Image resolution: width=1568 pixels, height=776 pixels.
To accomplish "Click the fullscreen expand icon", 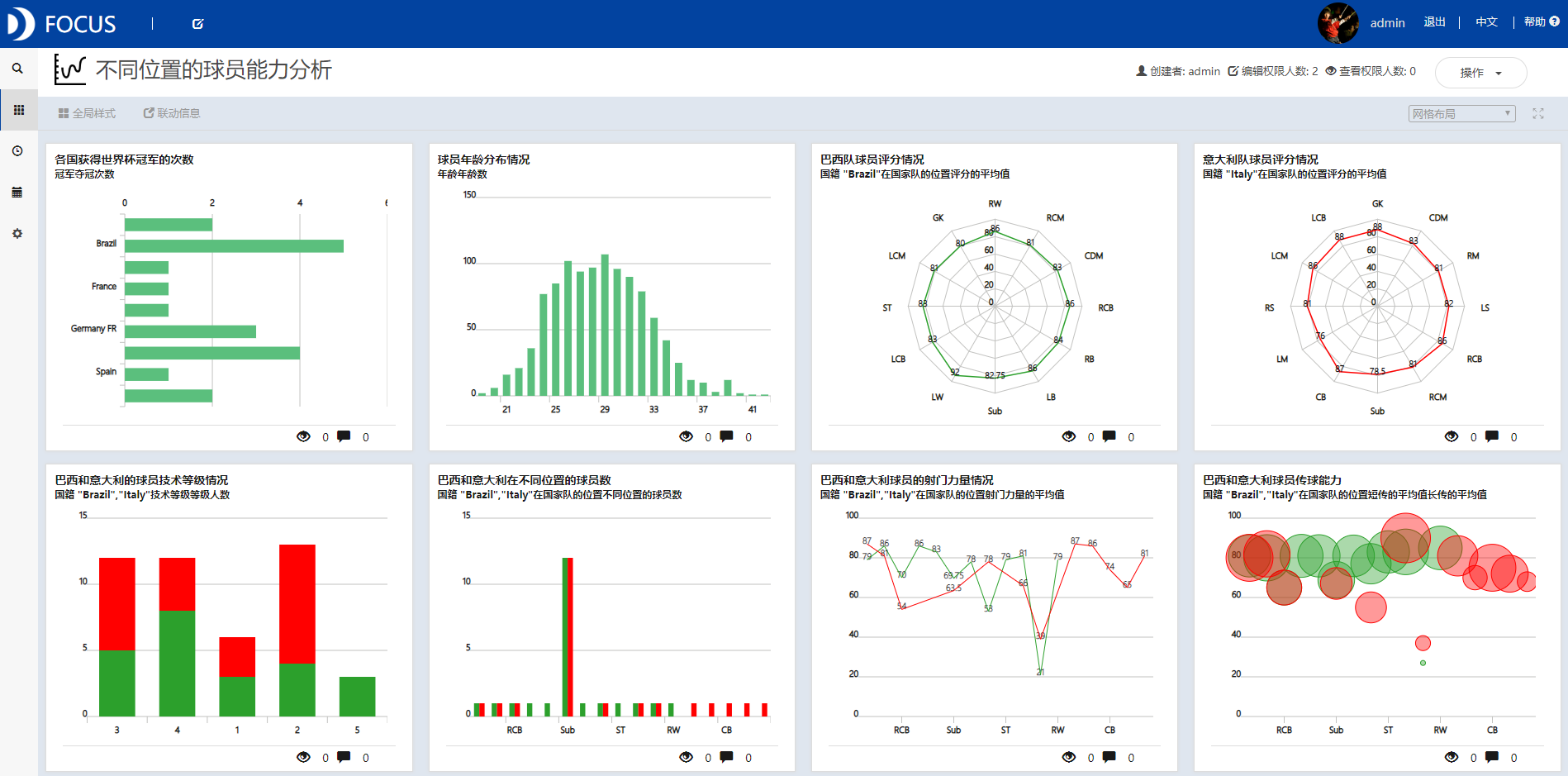I will 1537,114.
